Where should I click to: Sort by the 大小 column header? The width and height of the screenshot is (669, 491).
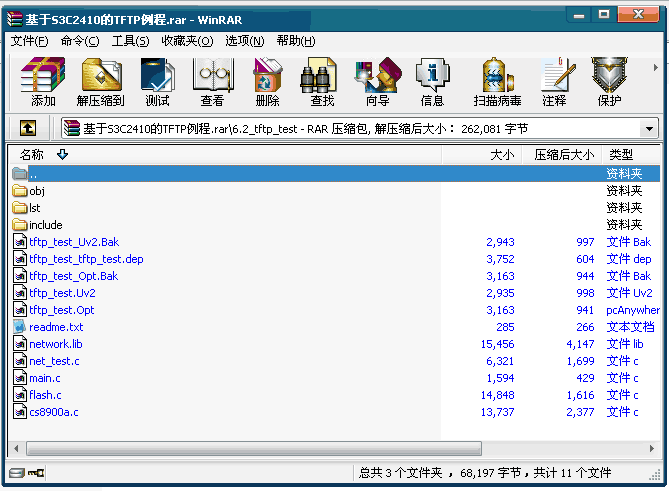point(483,154)
